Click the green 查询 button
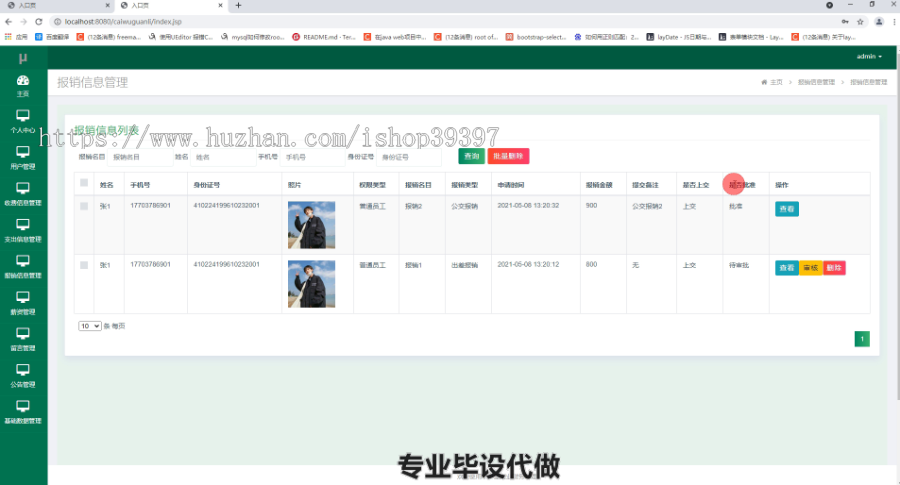The width and height of the screenshot is (900, 485). coord(471,156)
